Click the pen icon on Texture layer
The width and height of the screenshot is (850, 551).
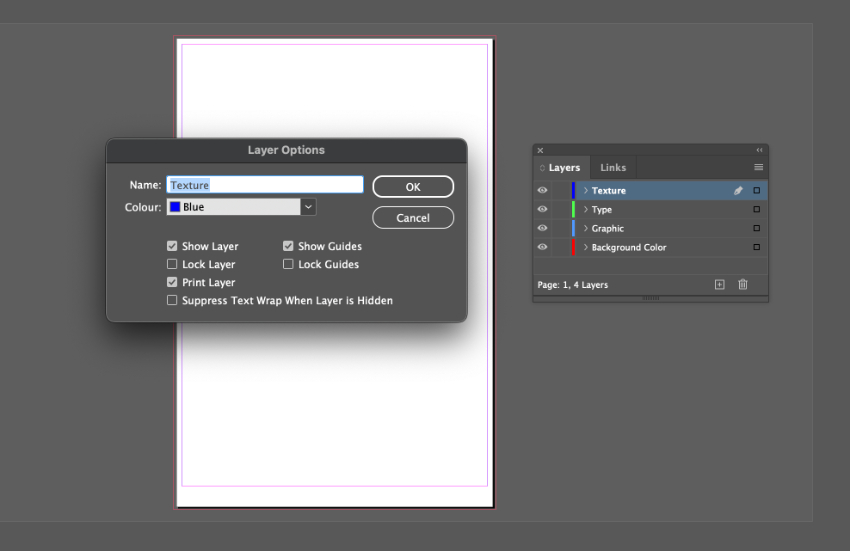click(x=738, y=190)
